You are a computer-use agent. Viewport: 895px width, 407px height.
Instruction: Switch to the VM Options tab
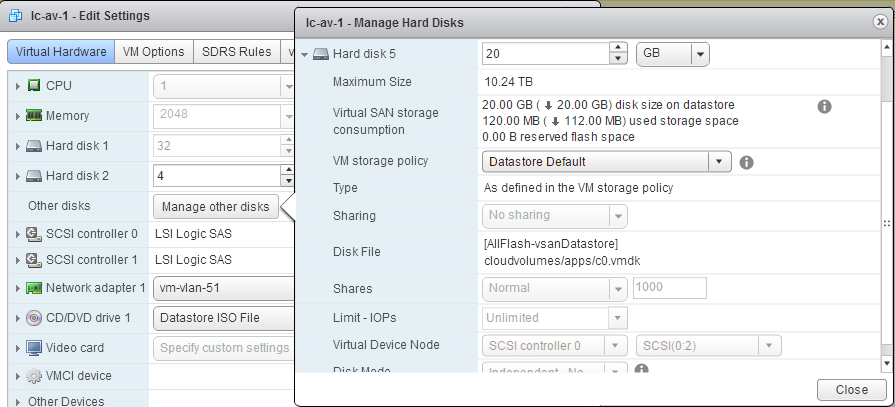(x=153, y=52)
